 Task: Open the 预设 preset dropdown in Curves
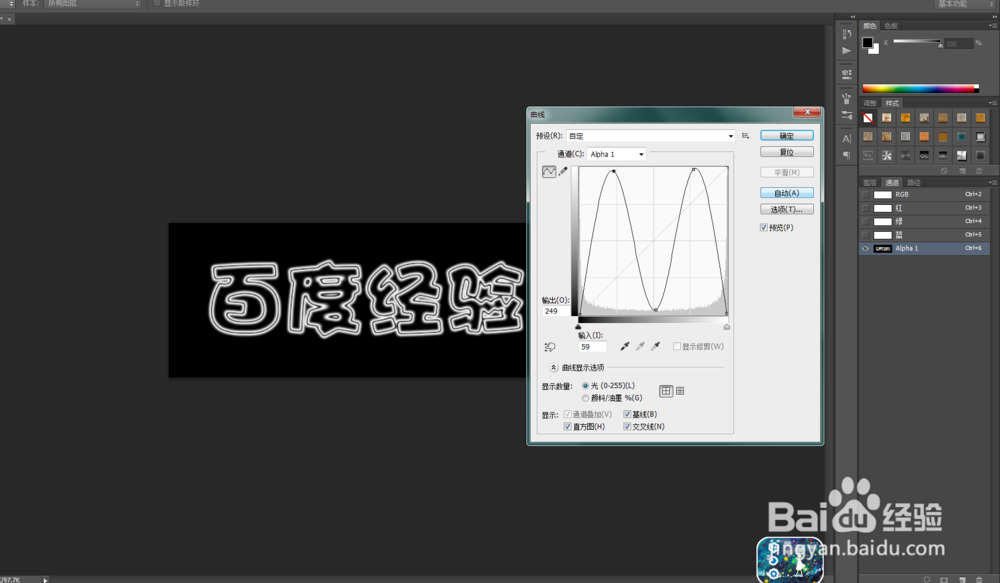tap(733, 134)
